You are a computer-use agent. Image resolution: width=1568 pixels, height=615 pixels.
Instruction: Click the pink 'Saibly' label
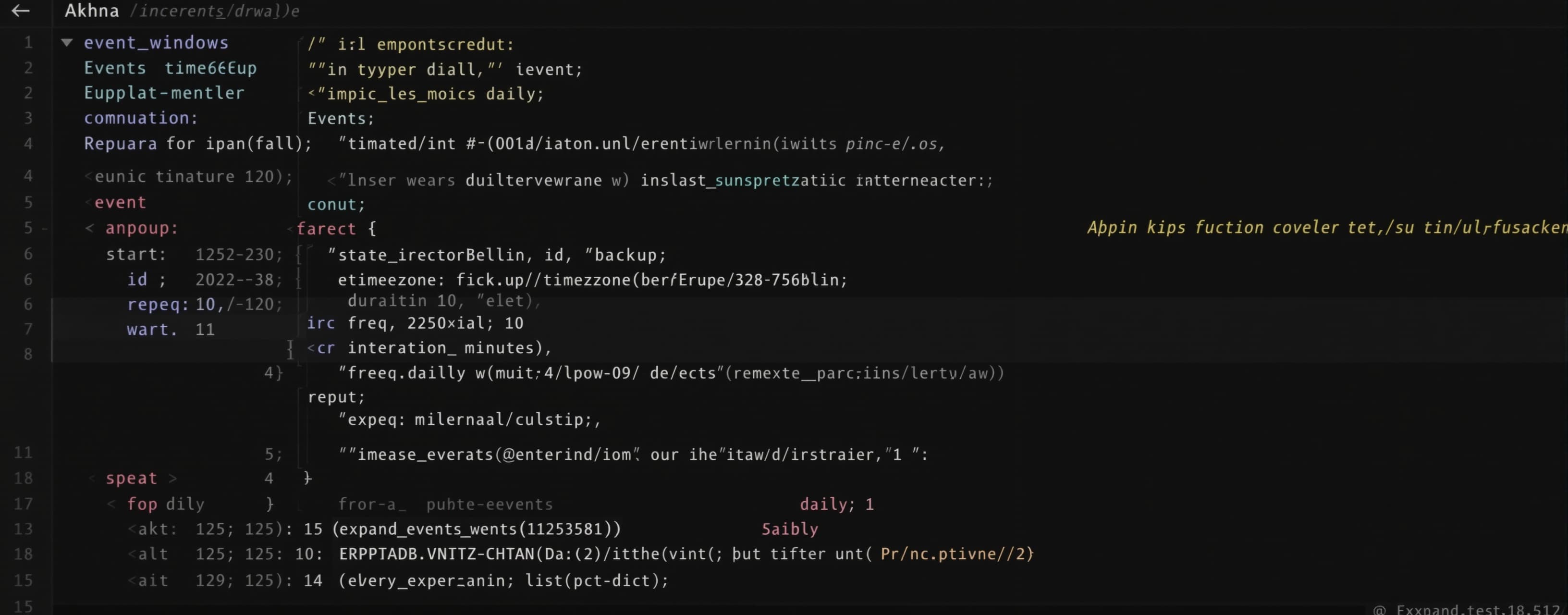pos(789,529)
